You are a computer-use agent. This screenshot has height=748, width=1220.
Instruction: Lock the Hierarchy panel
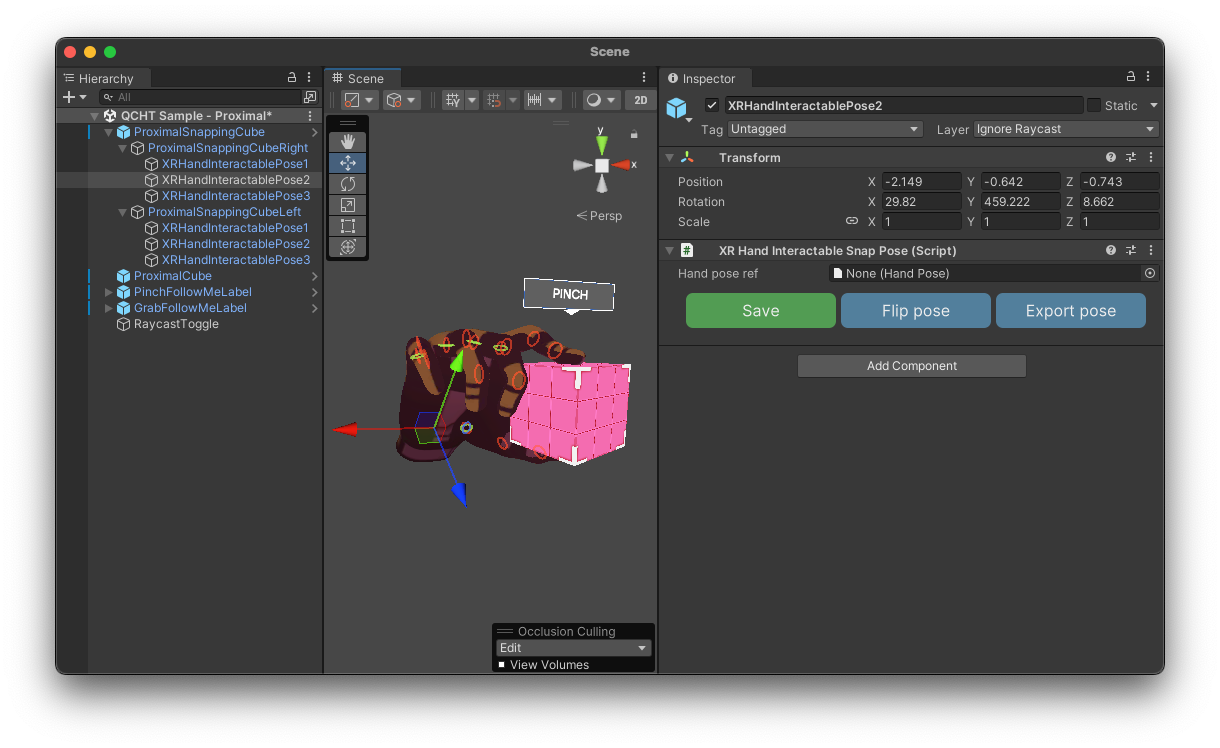point(292,77)
